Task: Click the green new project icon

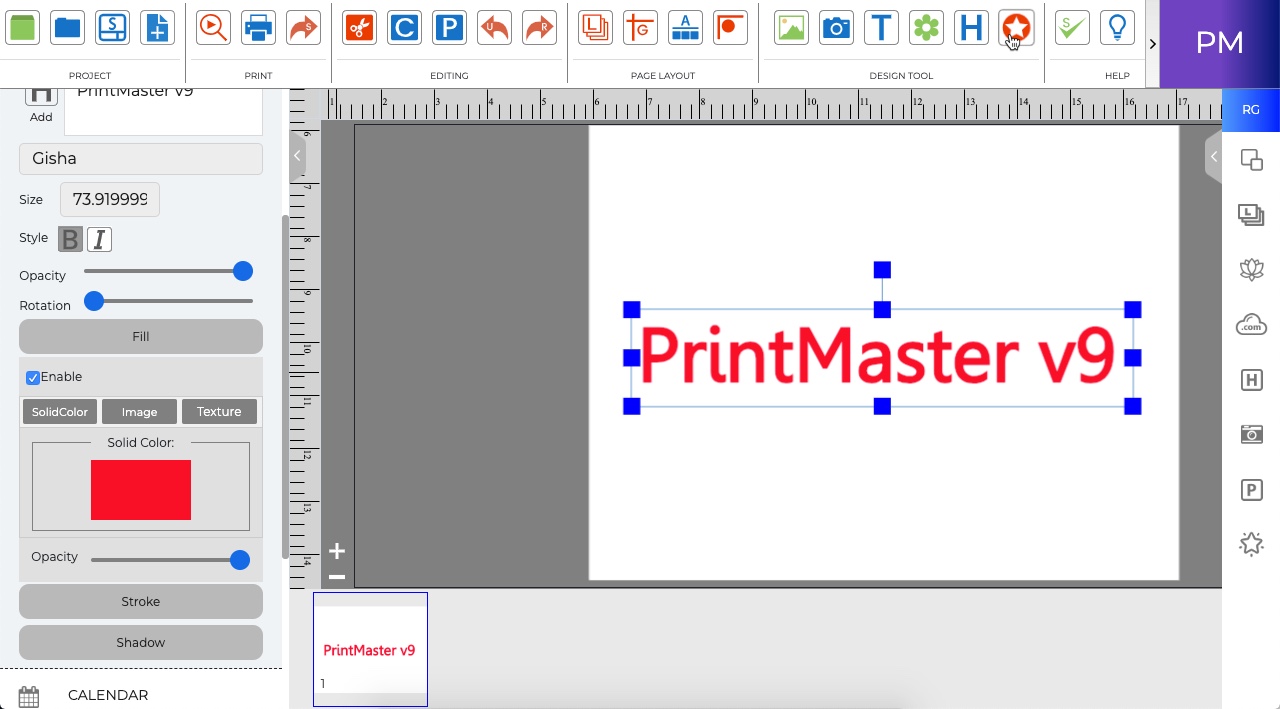Action: point(22,28)
